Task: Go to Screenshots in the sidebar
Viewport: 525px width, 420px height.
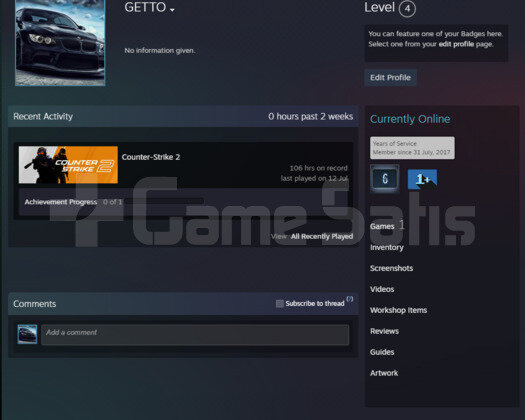Action: [391, 268]
